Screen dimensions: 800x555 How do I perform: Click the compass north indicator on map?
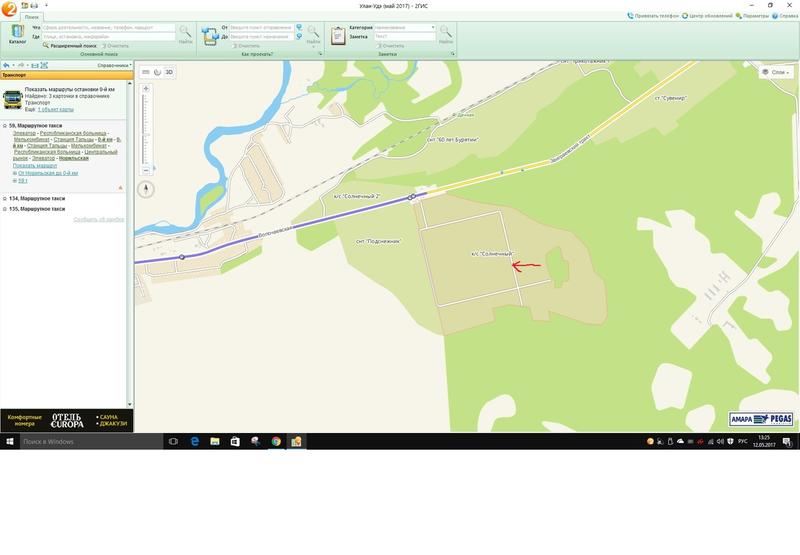[146, 189]
